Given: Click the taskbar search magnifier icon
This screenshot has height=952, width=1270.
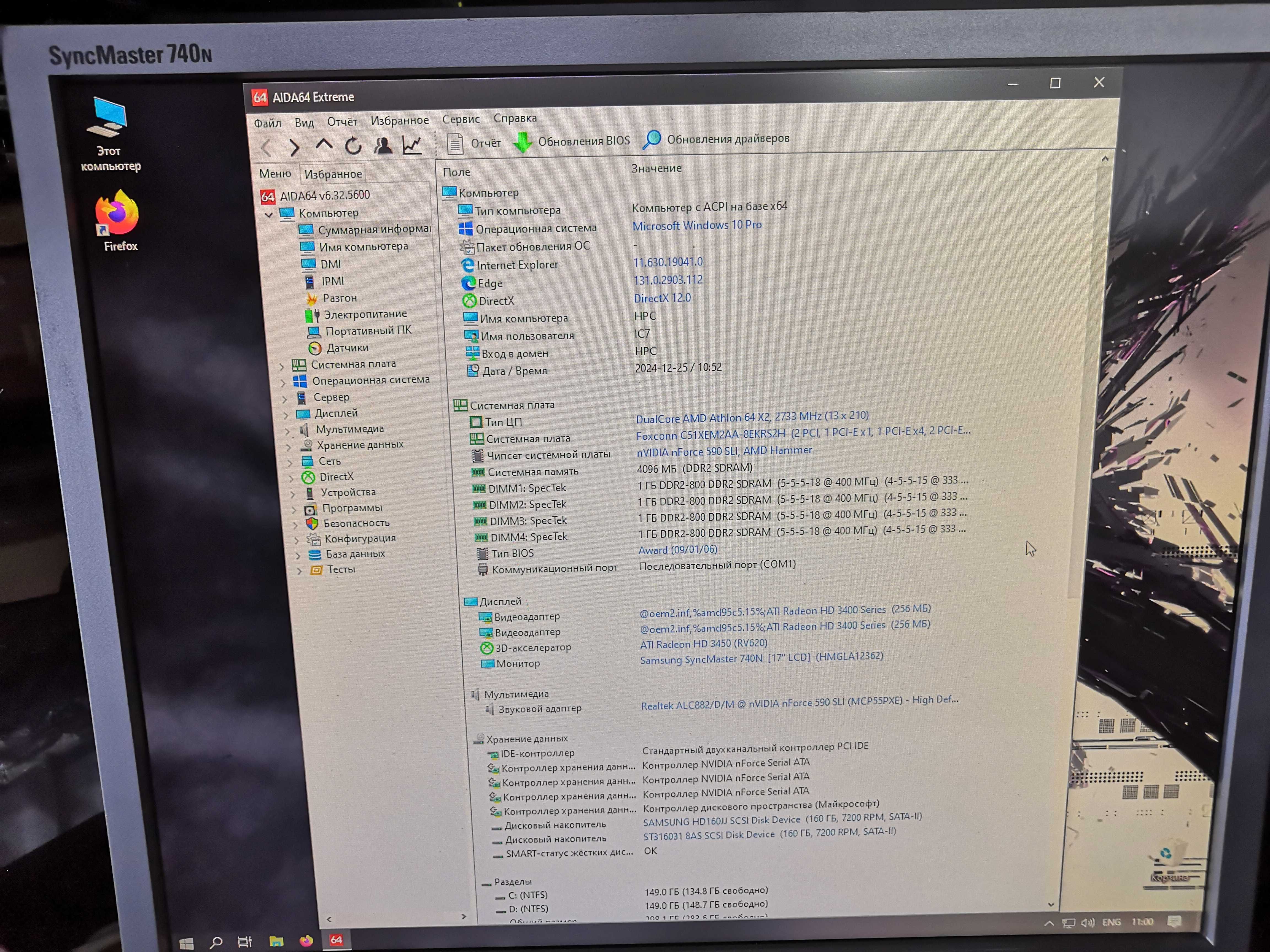Looking at the screenshot, I should 216,942.
